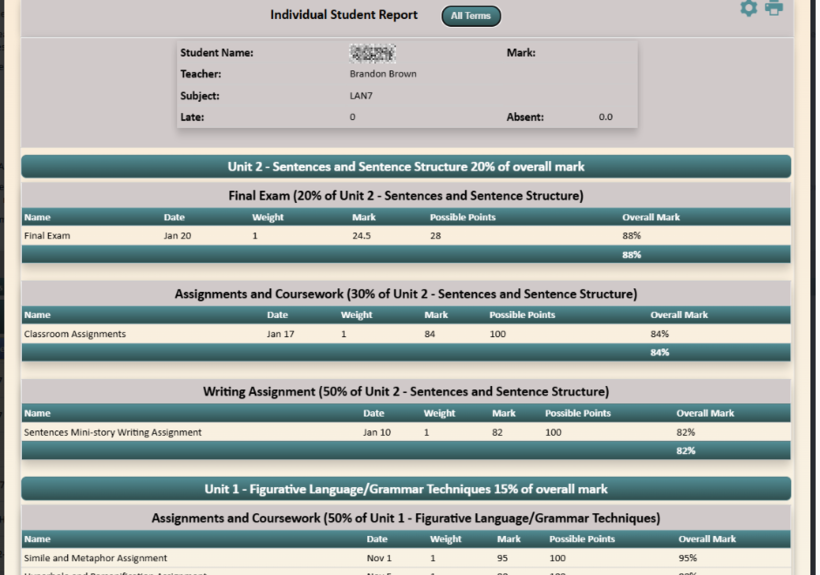Select Simile and Metaphor Assignment row
The width and height of the screenshot is (820, 575).
pyautogui.click(x=406, y=558)
